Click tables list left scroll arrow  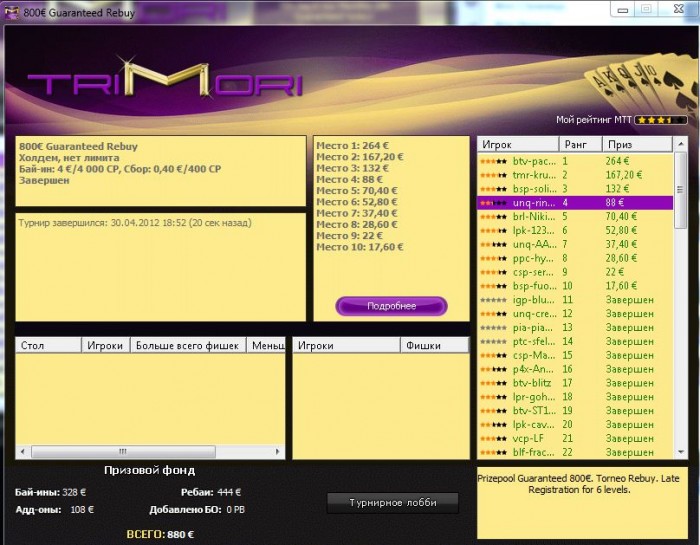[x=23, y=452]
